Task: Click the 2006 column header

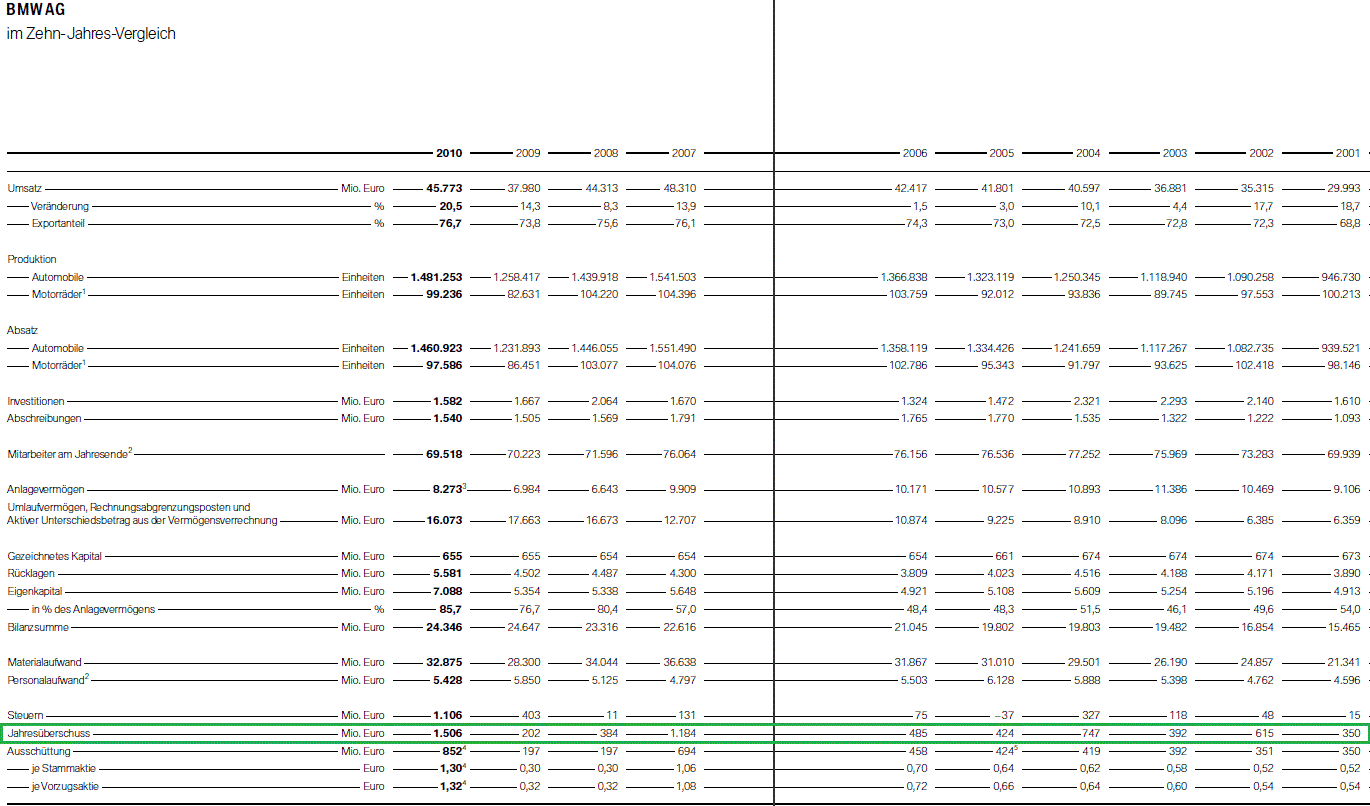Action: (x=914, y=153)
